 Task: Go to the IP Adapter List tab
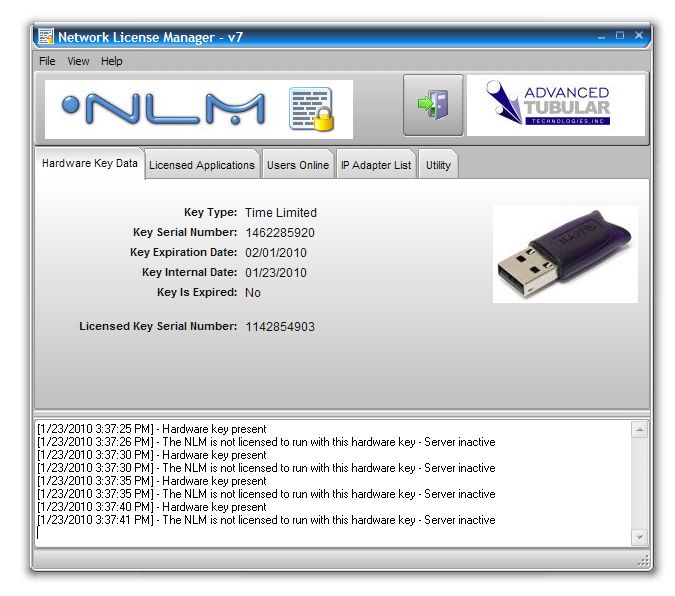(375, 165)
